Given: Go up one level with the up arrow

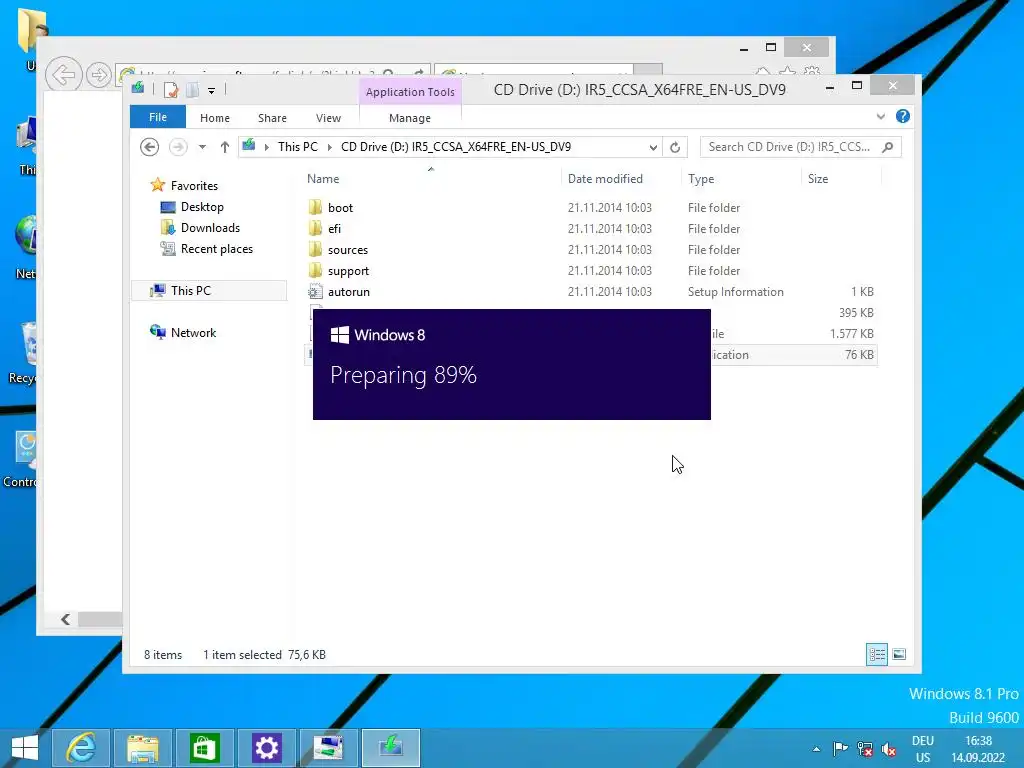Looking at the screenshot, I should pos(225,147).
